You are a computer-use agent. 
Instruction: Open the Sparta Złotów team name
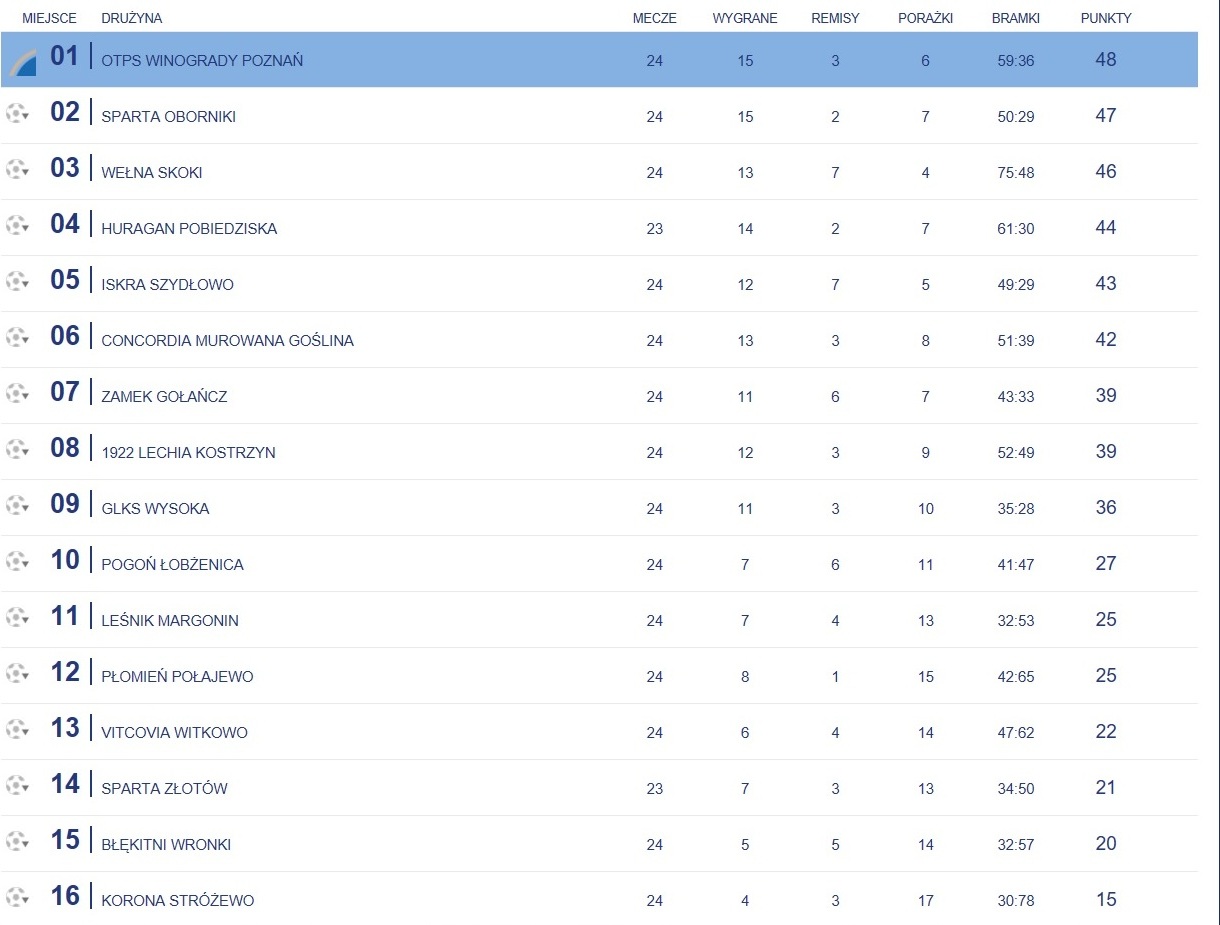tap(164, 788)
